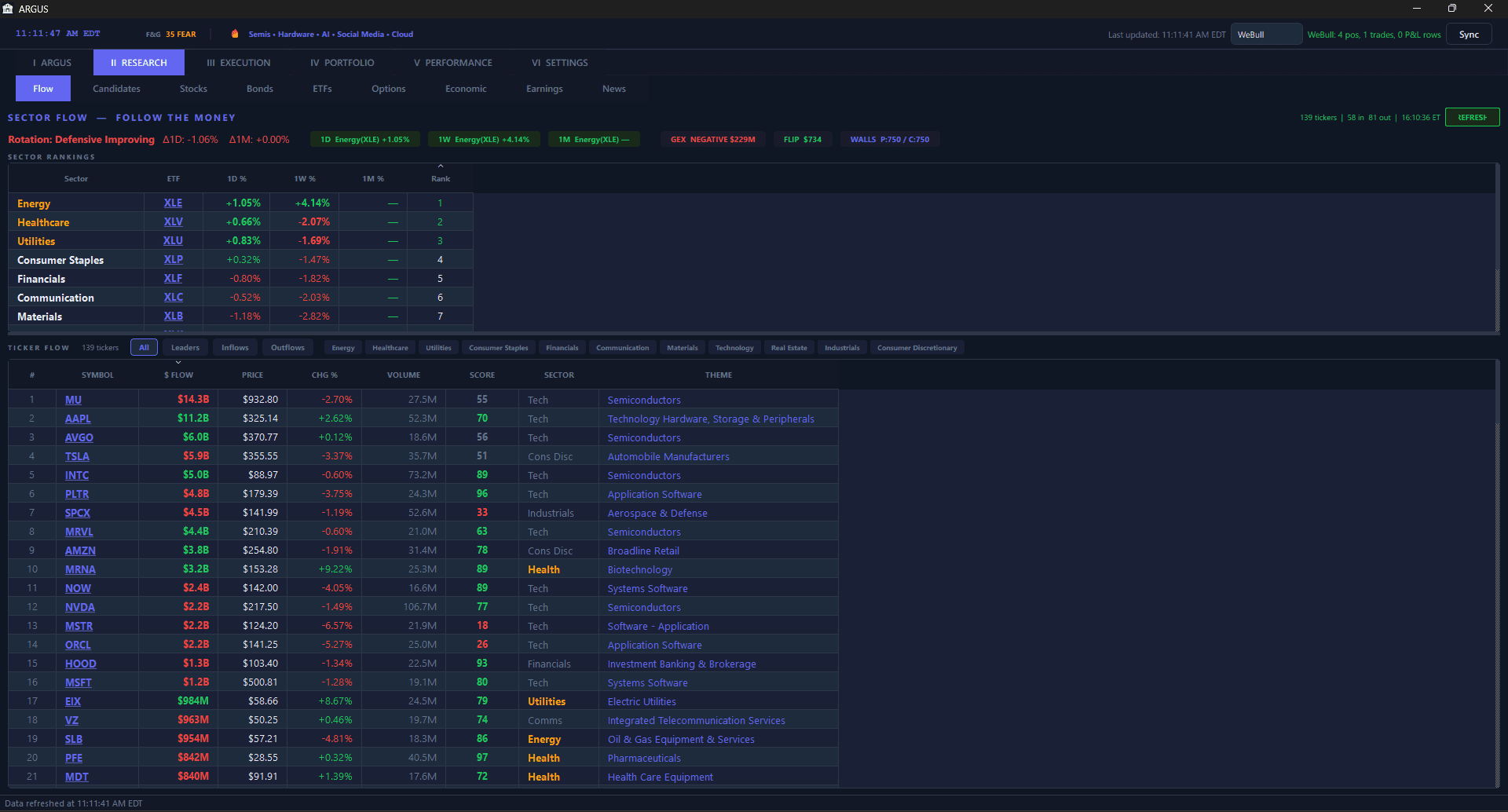Select the Flow sub-tab

(x=43, y=89)
